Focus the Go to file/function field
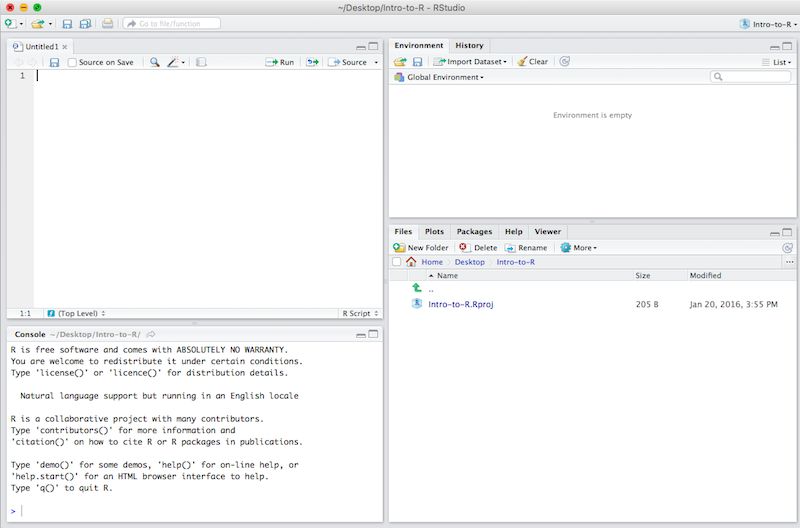The height and width of the screenshot is (528, 800). (x=172, y=23)
